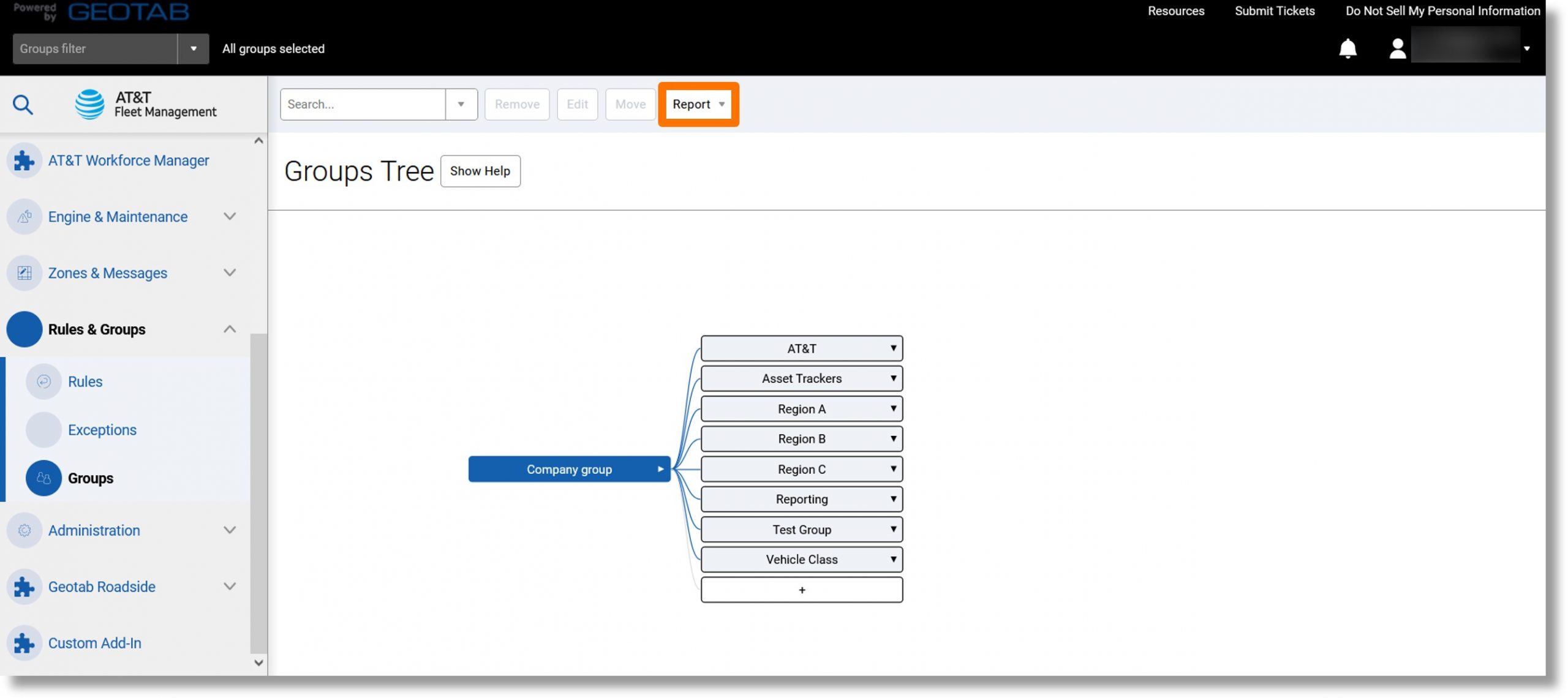Click the Rules menu item
1568x698 pixels.
(85, 382)
